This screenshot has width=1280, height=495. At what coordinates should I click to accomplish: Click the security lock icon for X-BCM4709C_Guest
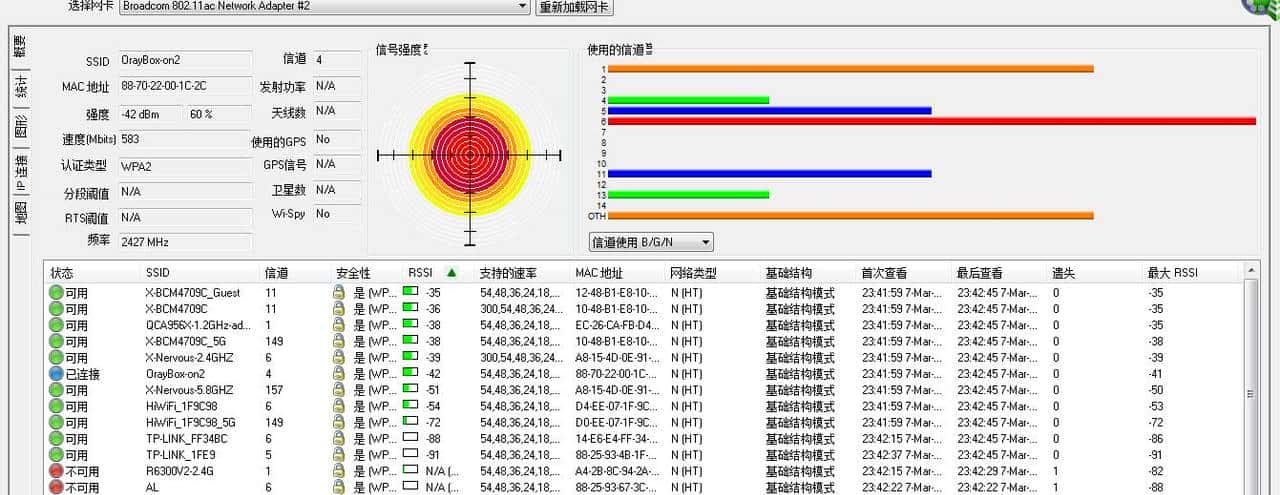click(339, 293)
